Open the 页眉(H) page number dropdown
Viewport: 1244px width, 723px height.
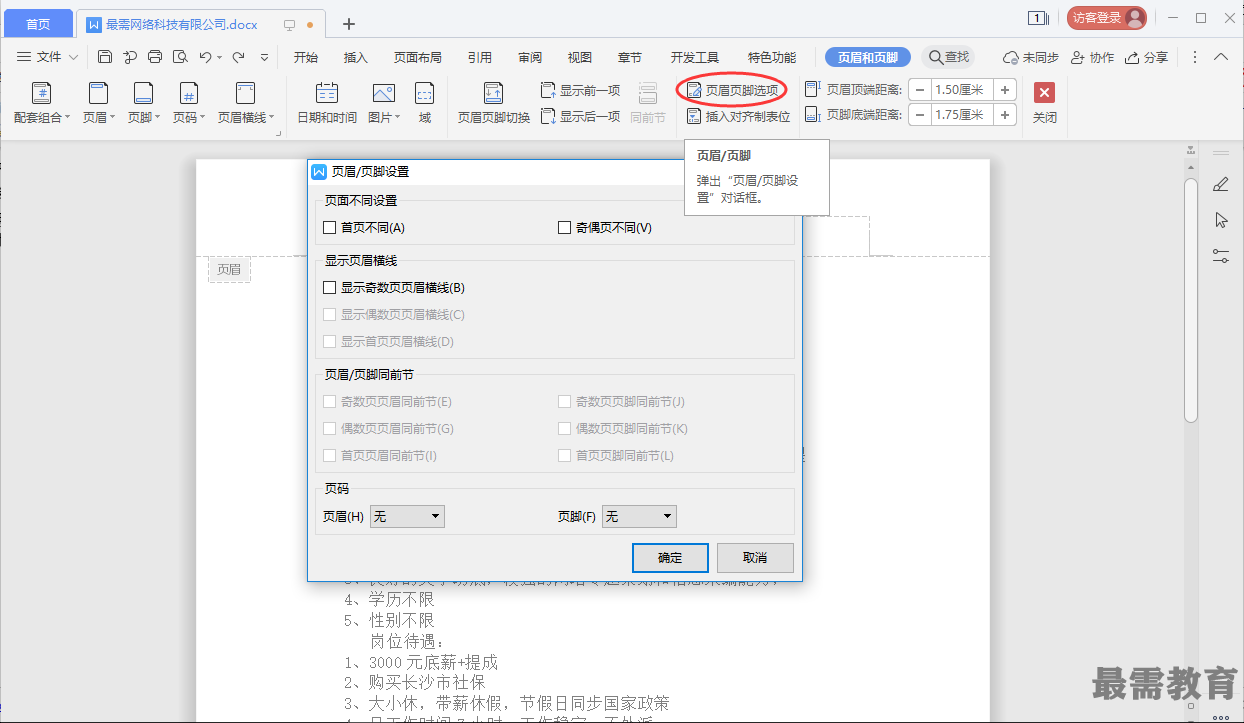407,517
